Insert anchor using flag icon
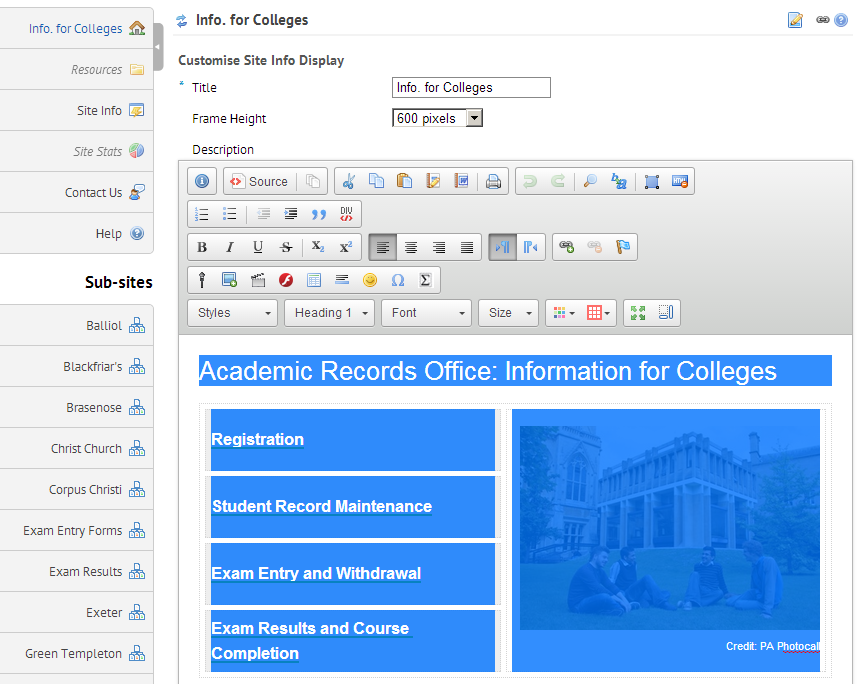The height and width of the screenshot is (684, 863). 623,247
